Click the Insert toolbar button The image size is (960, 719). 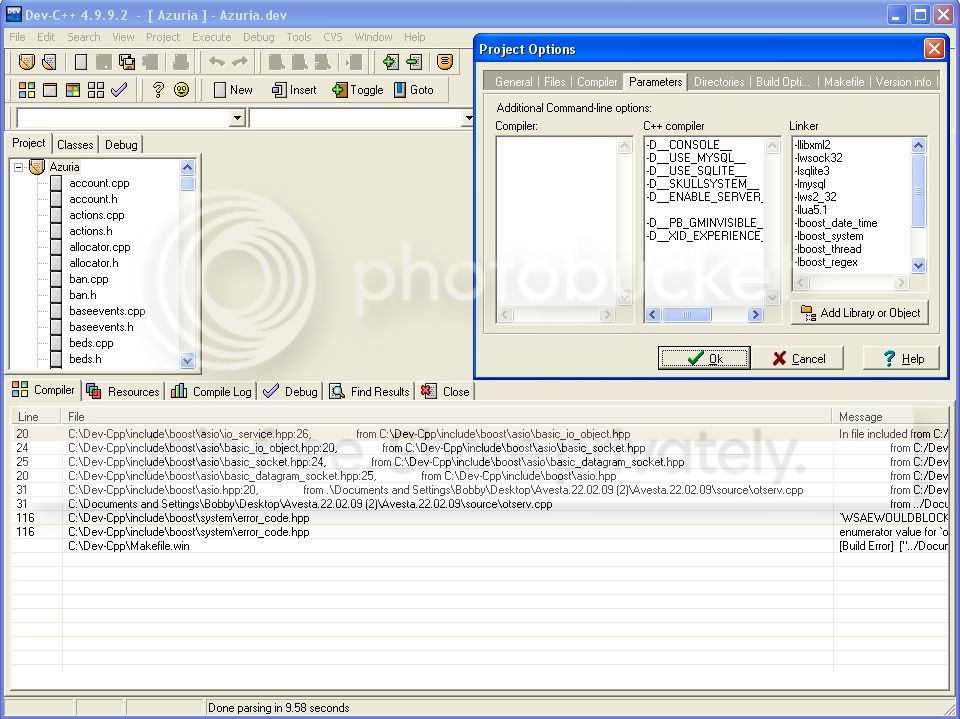pyautogui.click(x=294, y=90)
